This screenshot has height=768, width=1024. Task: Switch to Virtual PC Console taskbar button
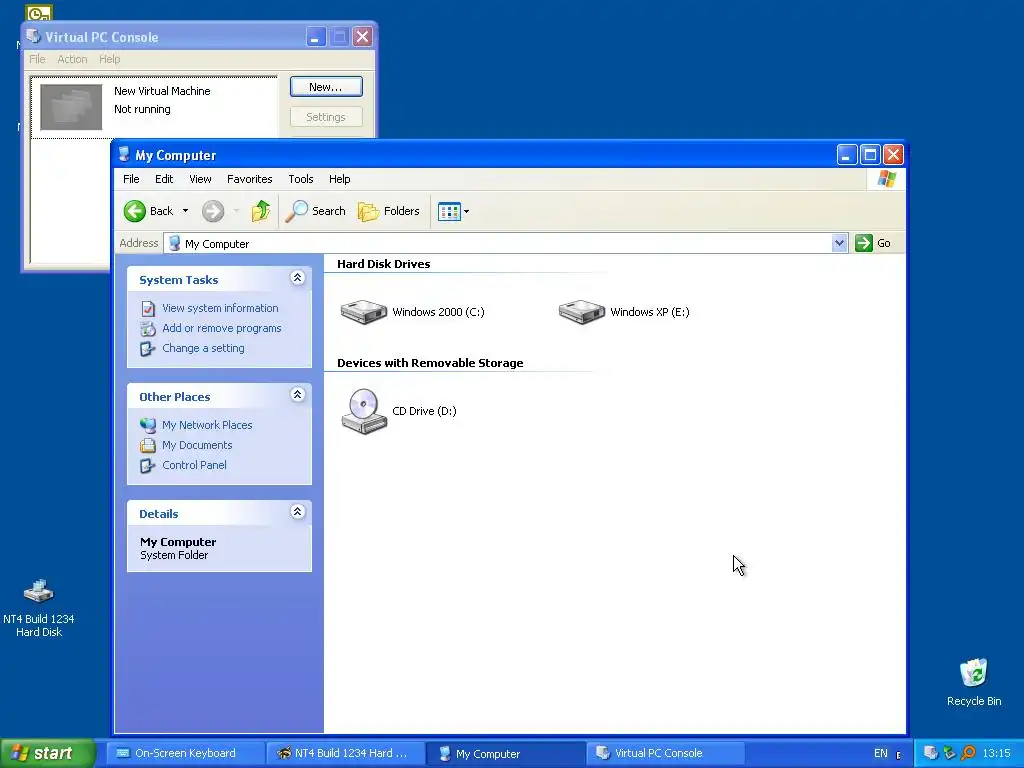665,753
